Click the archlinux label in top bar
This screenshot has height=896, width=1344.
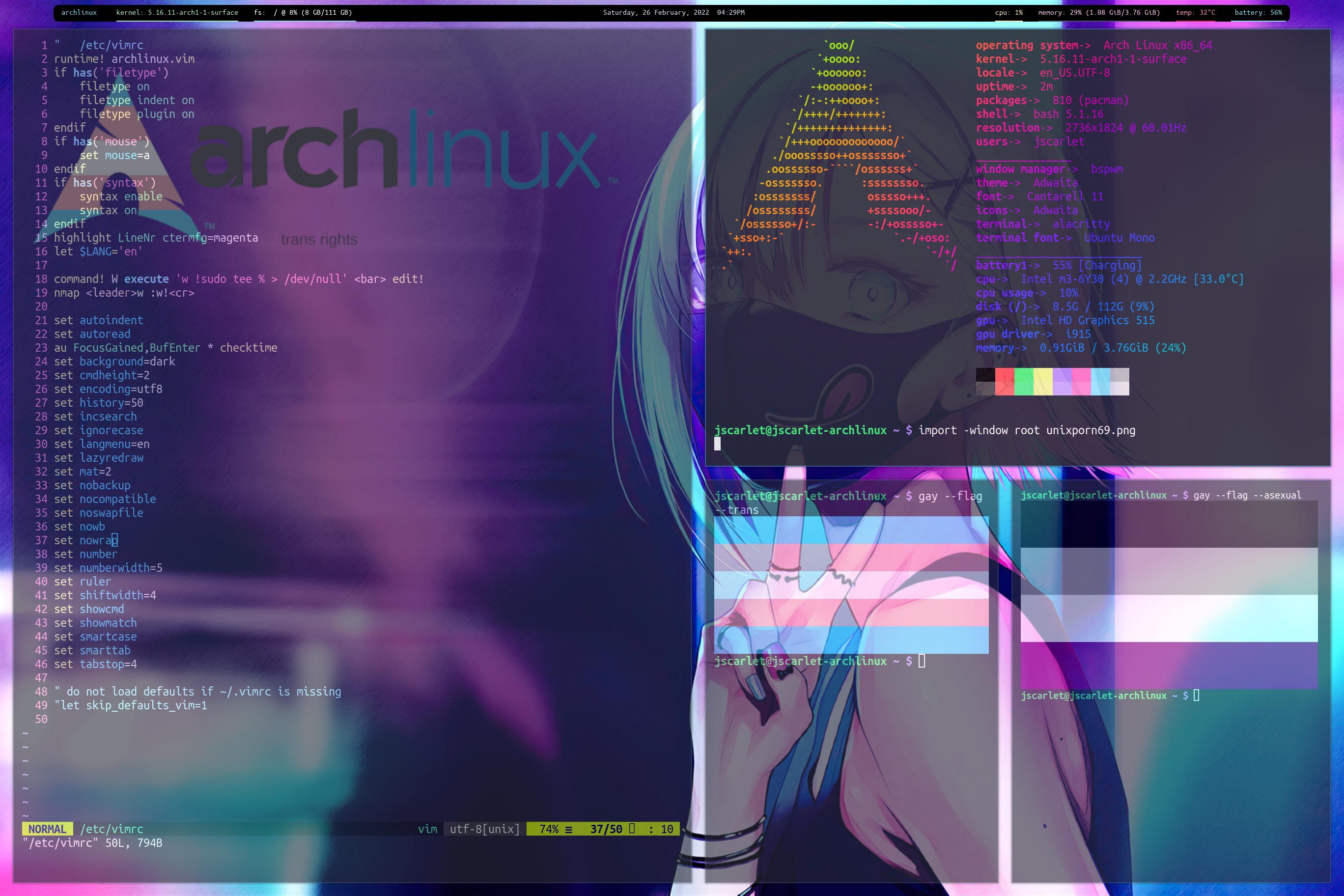79,12
